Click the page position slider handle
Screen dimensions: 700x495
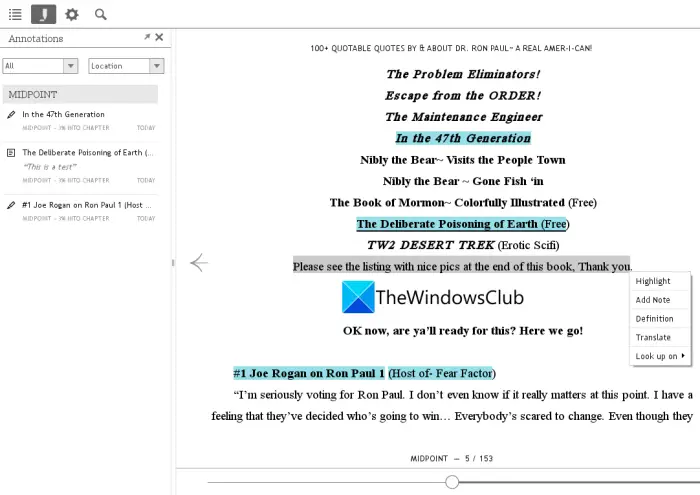point(452,482)
